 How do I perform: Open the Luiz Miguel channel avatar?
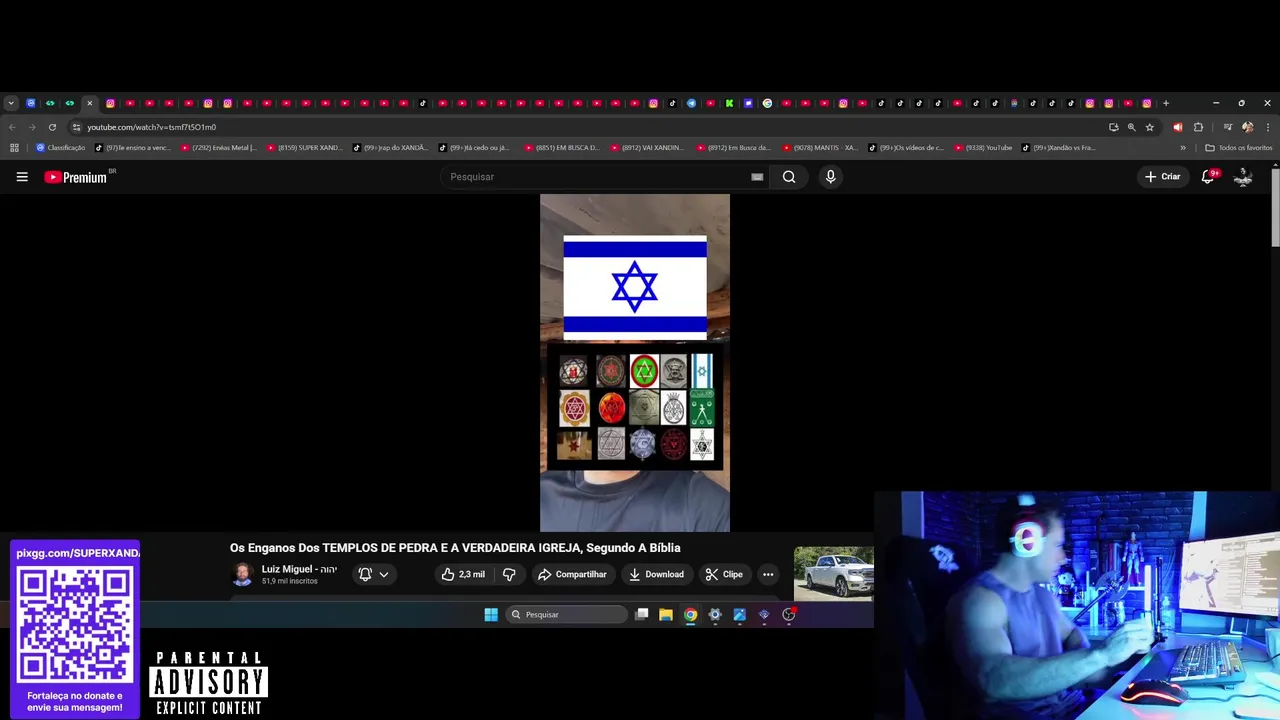pos(242,574)
